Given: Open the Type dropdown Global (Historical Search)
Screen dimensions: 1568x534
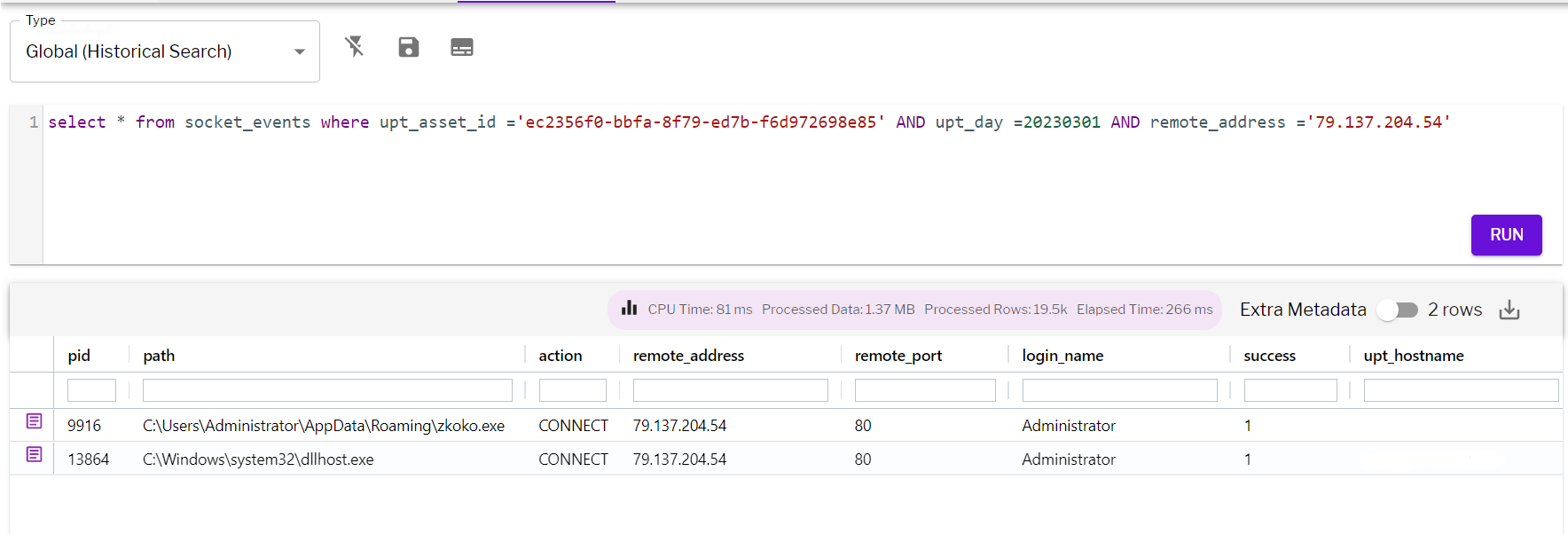Looking at the screenshot, I should (x=165, y=51).
